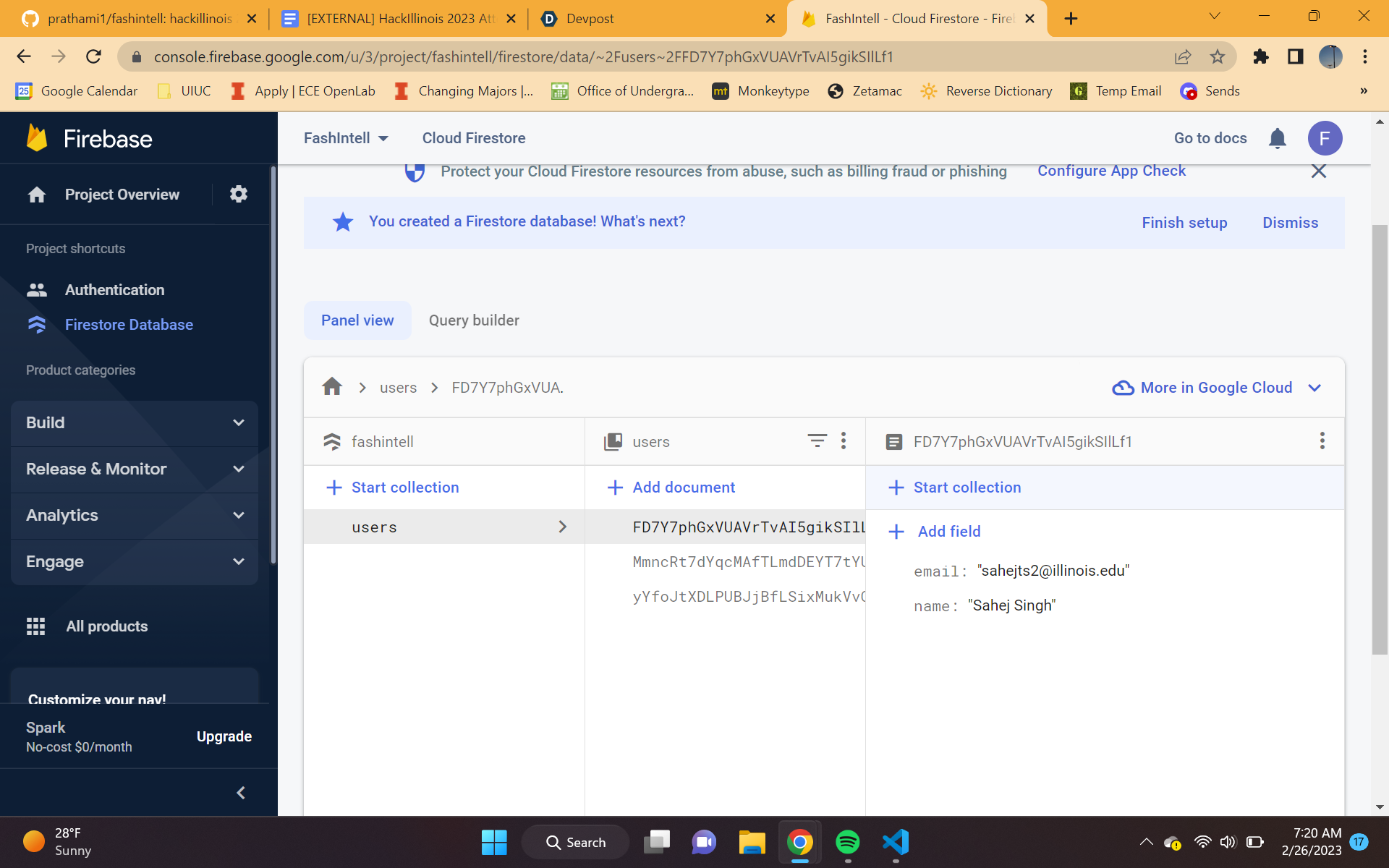The height and width of the screenshot is (868, 1389).
Task: Close the App Check banner
Action: [1318, 171]
